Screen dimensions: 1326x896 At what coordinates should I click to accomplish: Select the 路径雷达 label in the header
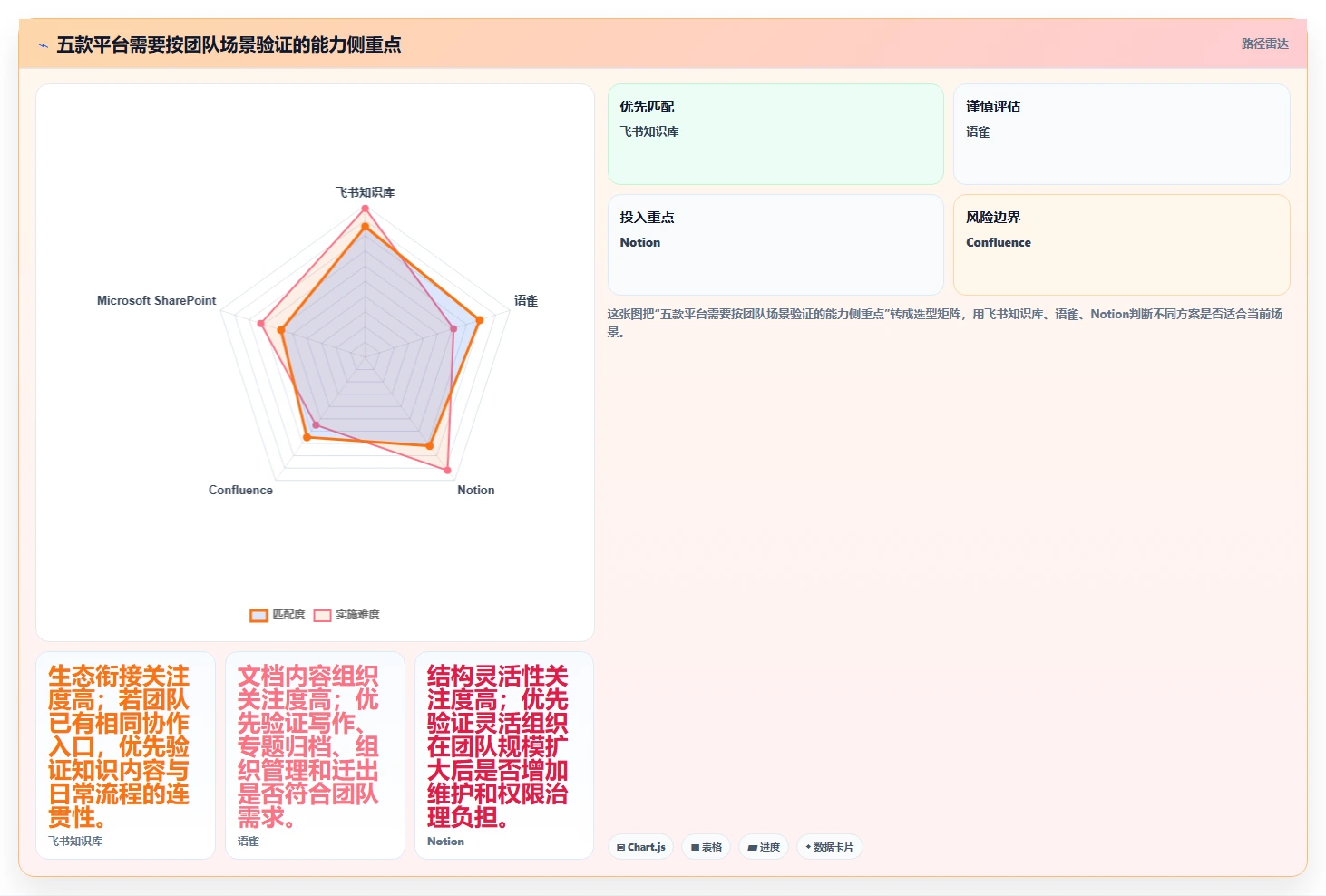(x=1264, y=44)
